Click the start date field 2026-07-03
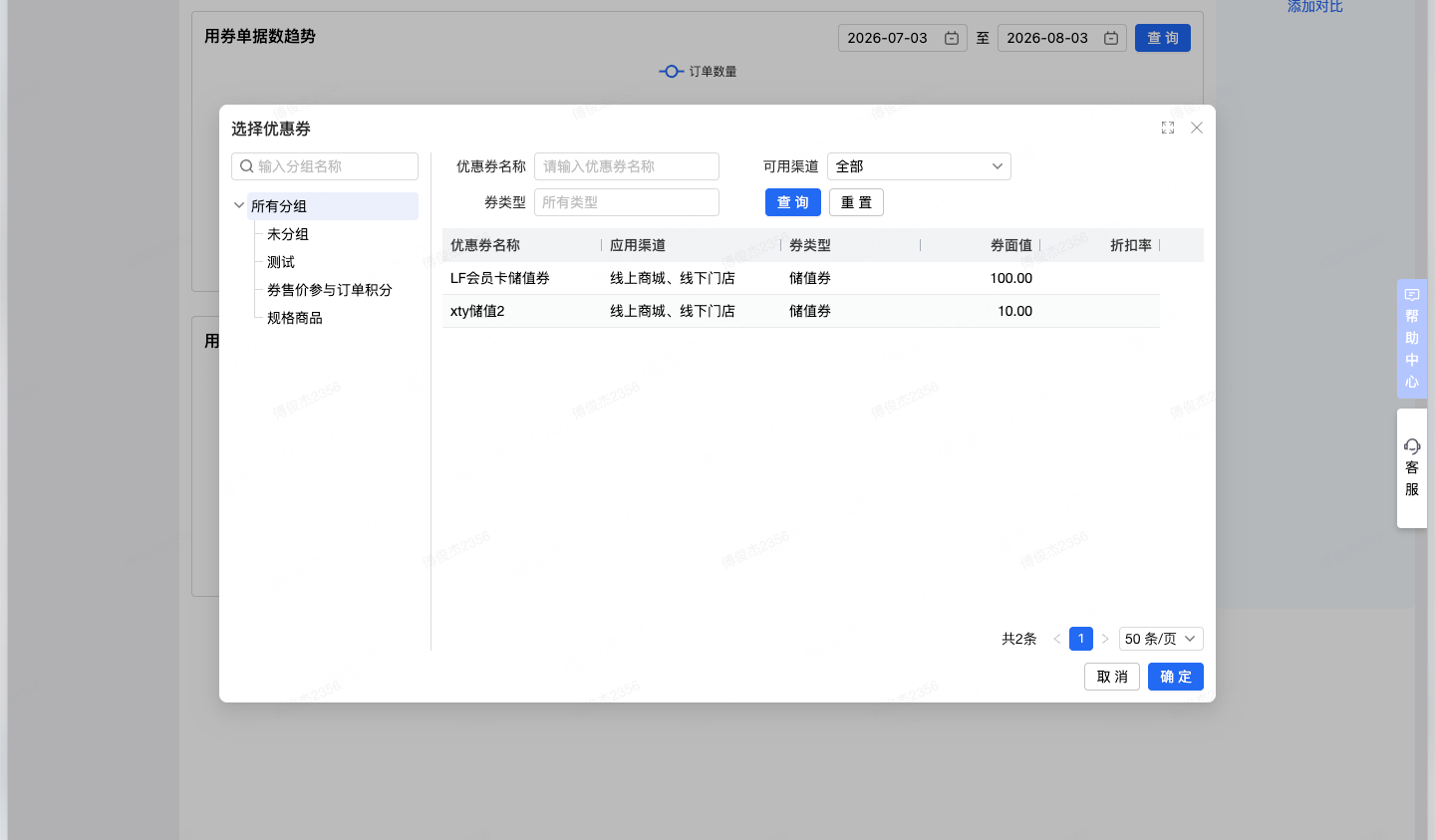The height and width of the screenshot is (840, 1435). point(903,38)
